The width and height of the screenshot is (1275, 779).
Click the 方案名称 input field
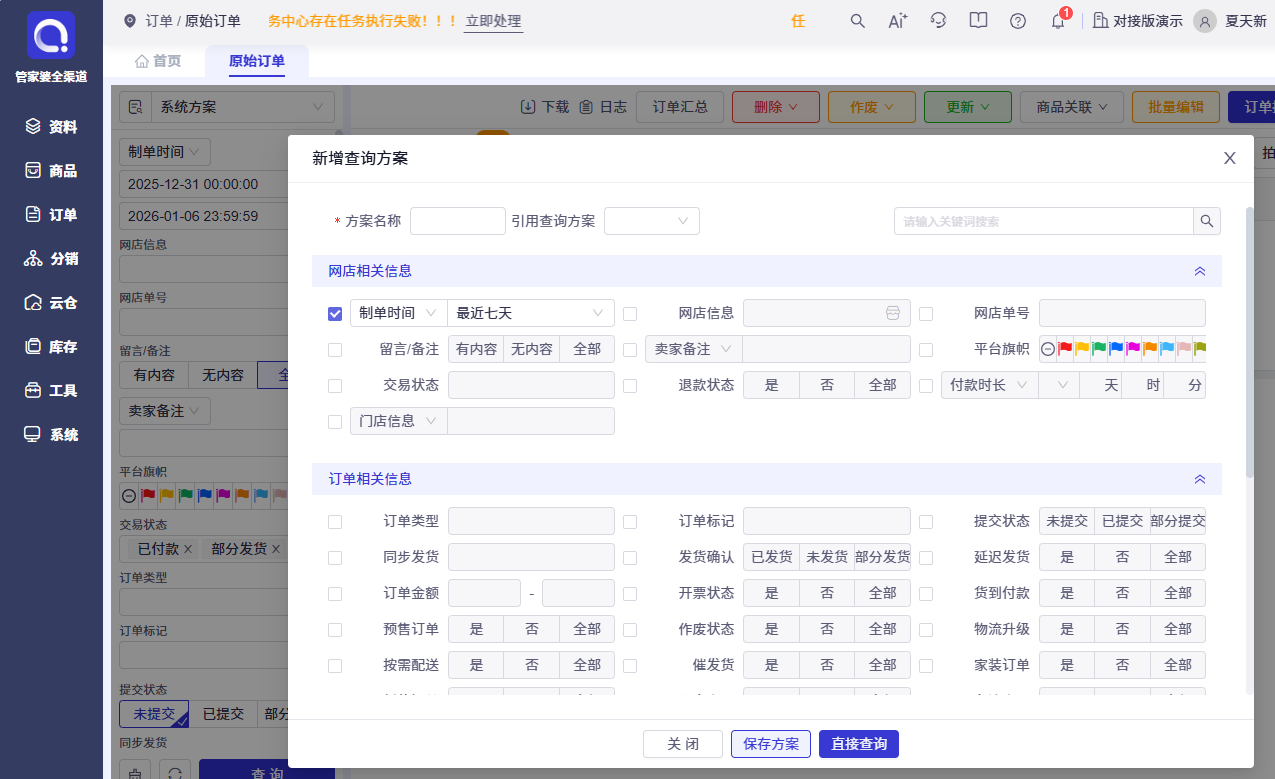(458, 221)
